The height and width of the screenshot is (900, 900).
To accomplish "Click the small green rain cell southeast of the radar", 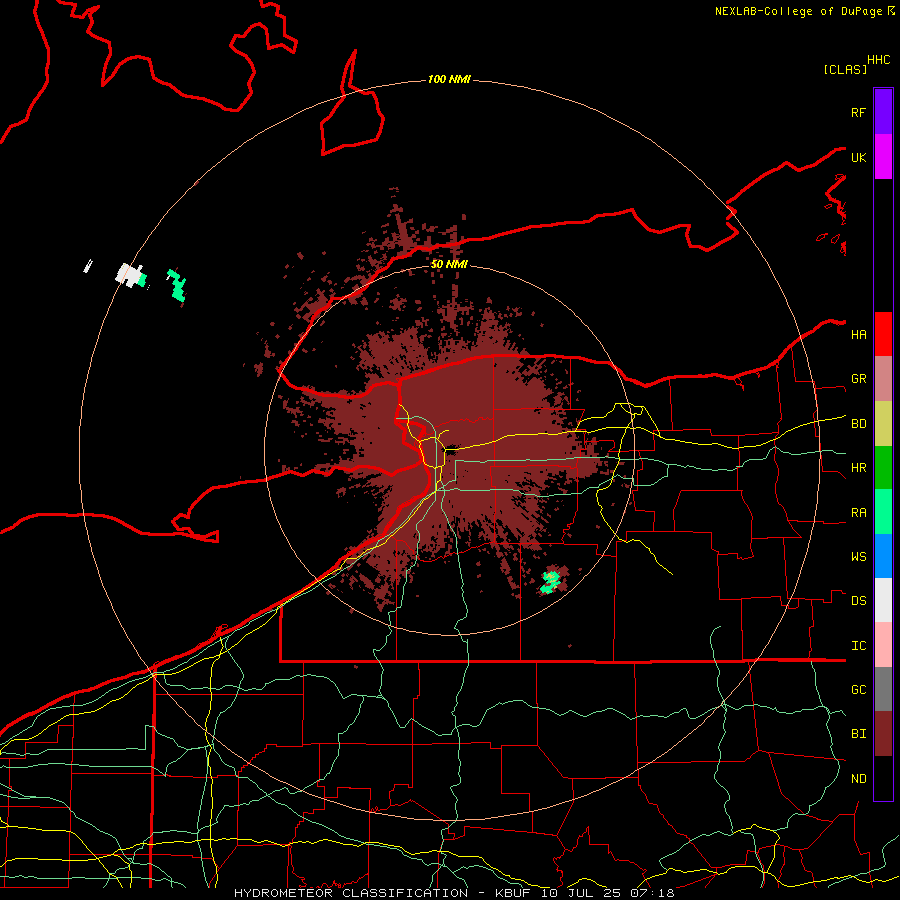I will pos(550,582).
